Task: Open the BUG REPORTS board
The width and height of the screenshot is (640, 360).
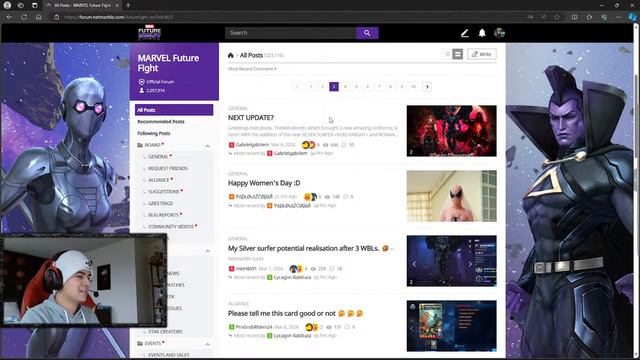Action: pos(163,215)
